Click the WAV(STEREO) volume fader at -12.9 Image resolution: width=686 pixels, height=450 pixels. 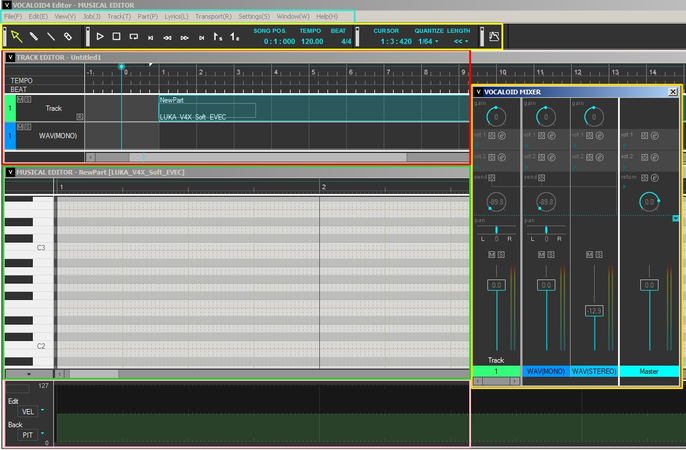point(594,311)
